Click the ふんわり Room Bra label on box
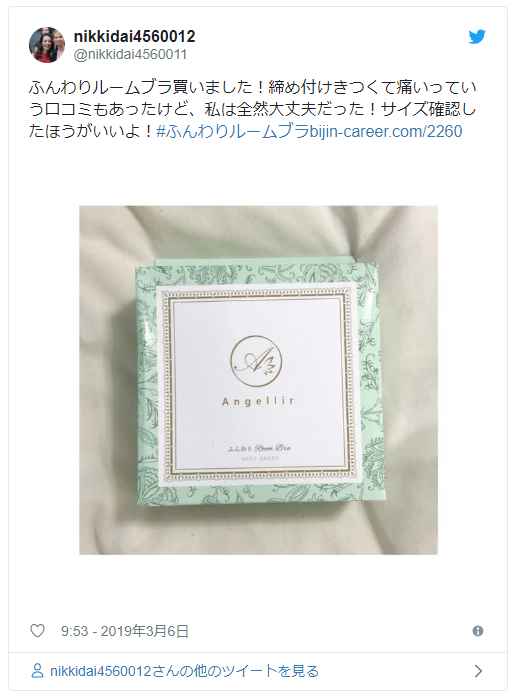Viewport: 516px width, 698px height. click(259, 448)
